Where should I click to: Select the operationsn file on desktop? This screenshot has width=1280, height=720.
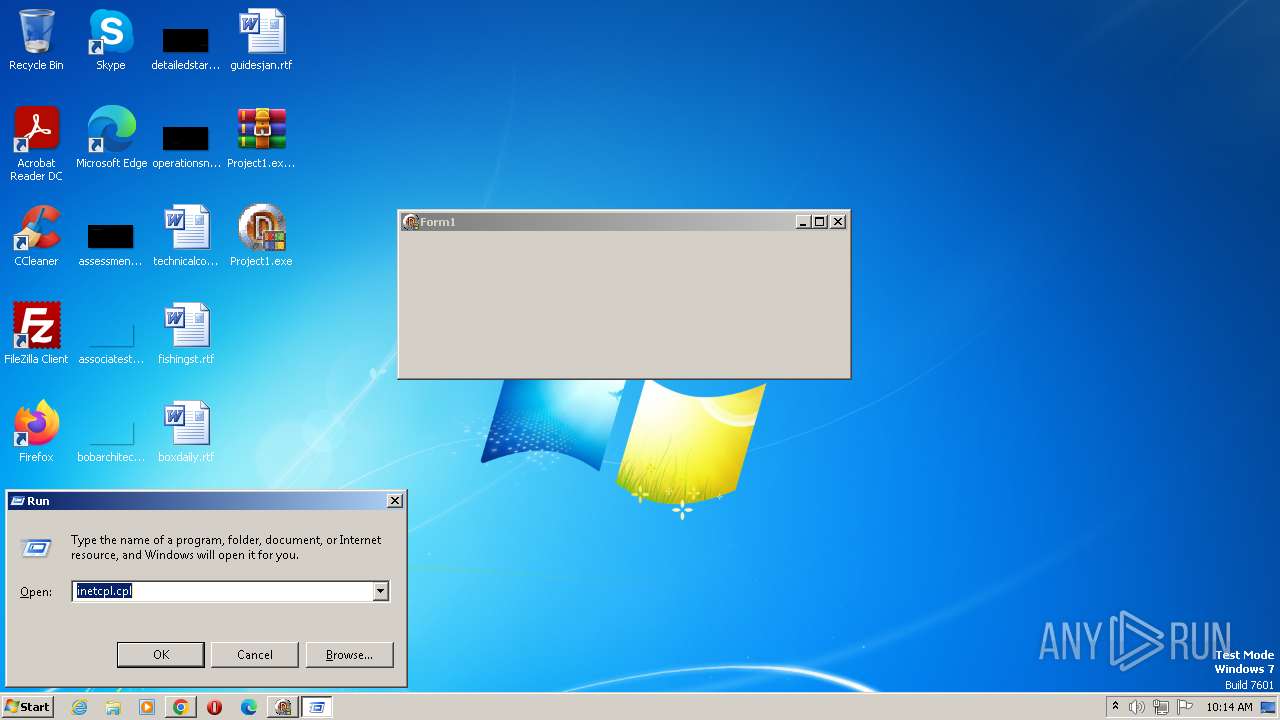tap(185, 144)
